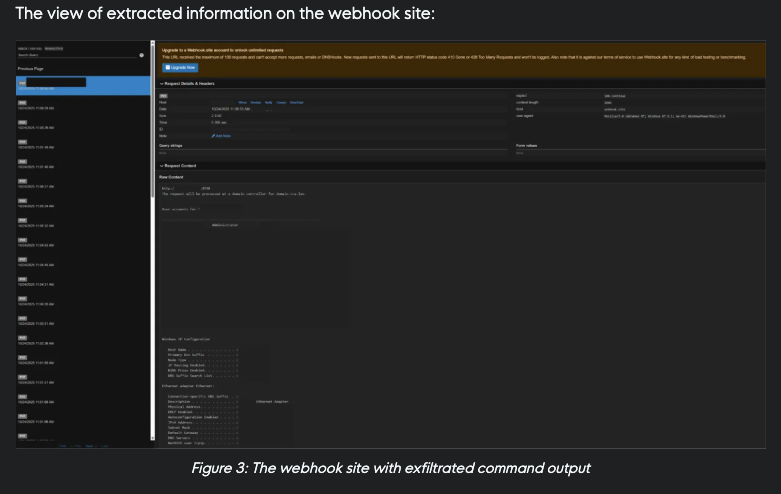Click the upgrade banner bold heading

223,50
